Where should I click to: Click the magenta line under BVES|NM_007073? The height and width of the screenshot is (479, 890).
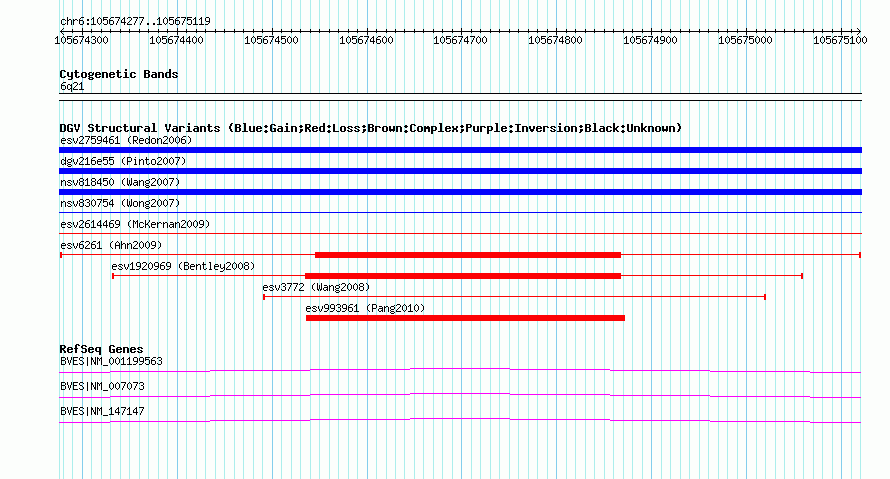point(460,396)
